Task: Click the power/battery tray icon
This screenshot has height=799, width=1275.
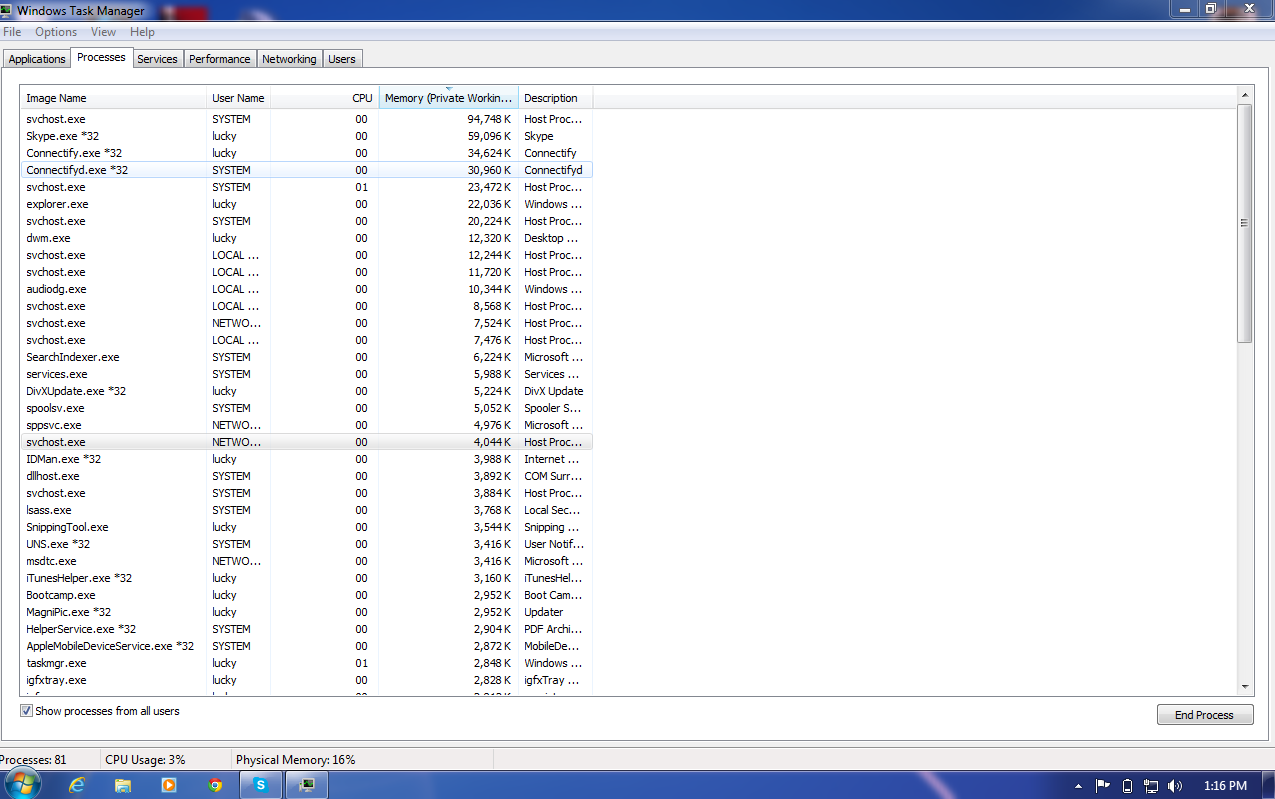Action: pos(1128,786)
